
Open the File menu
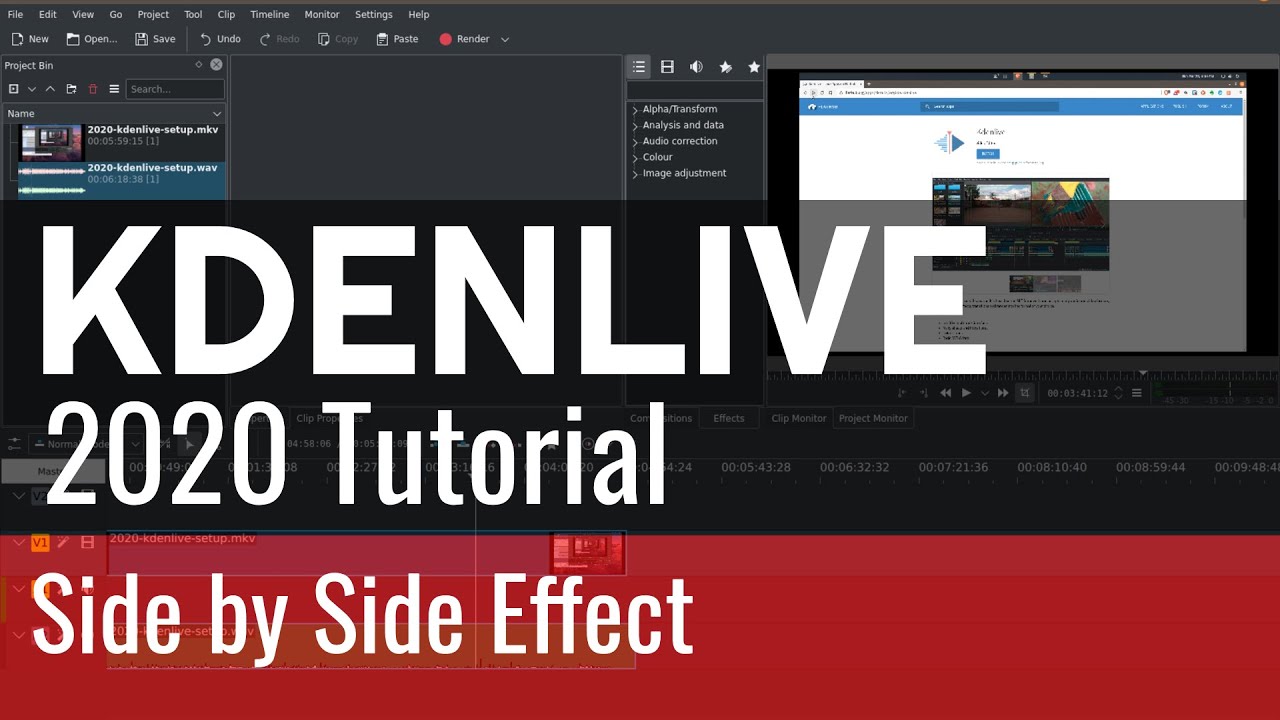pyautogui.click(x=15, y=14)
